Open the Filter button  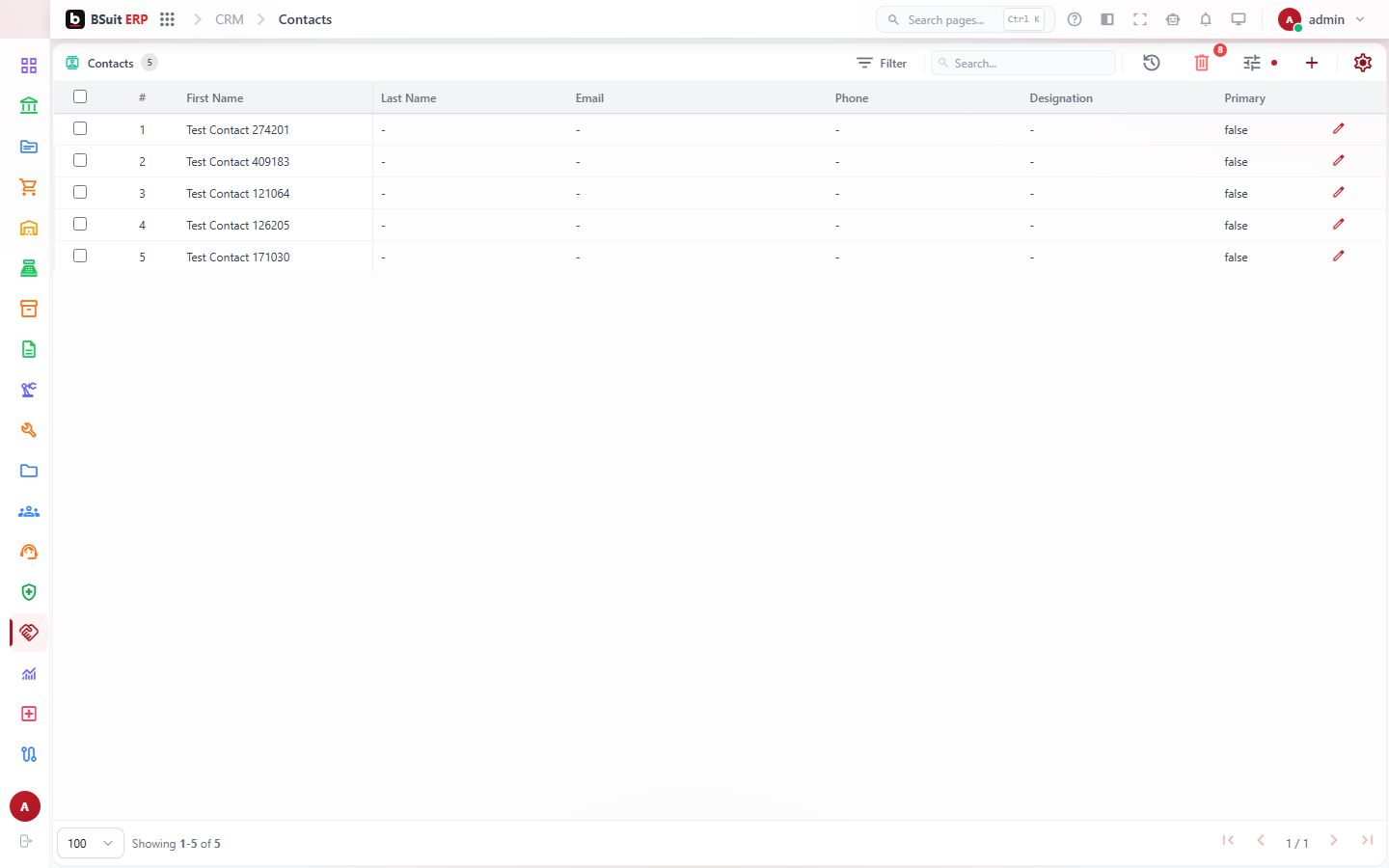[882, 63]
